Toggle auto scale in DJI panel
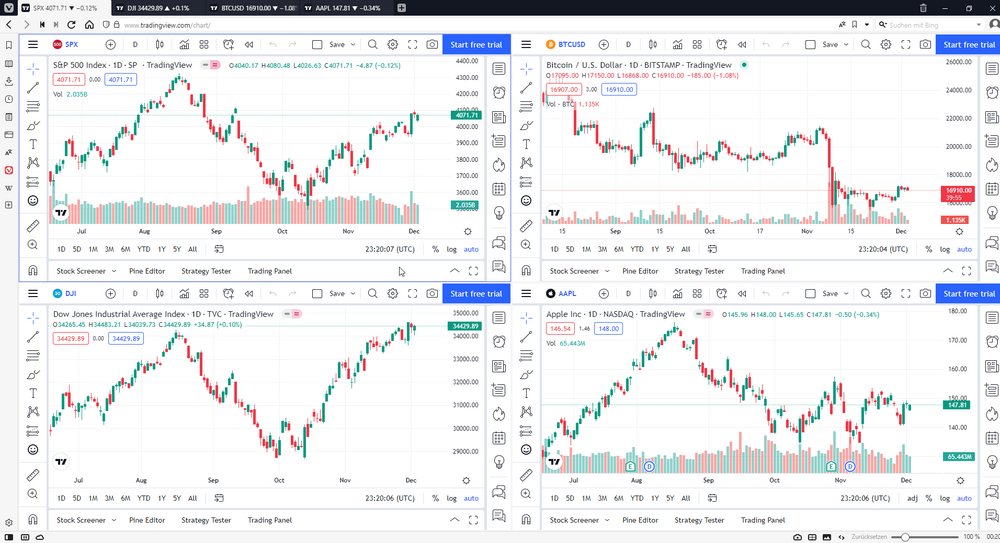This screenshot has width=1000, height=543. pyautogui.click(x=471, y=498)
